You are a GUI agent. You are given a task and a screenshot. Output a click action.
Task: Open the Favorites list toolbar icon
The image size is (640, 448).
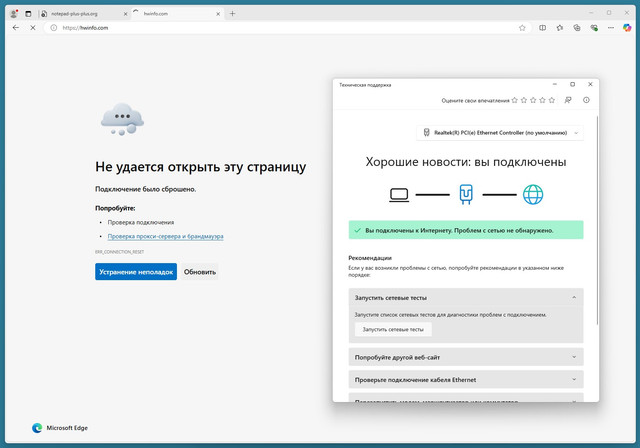(560, 28)
